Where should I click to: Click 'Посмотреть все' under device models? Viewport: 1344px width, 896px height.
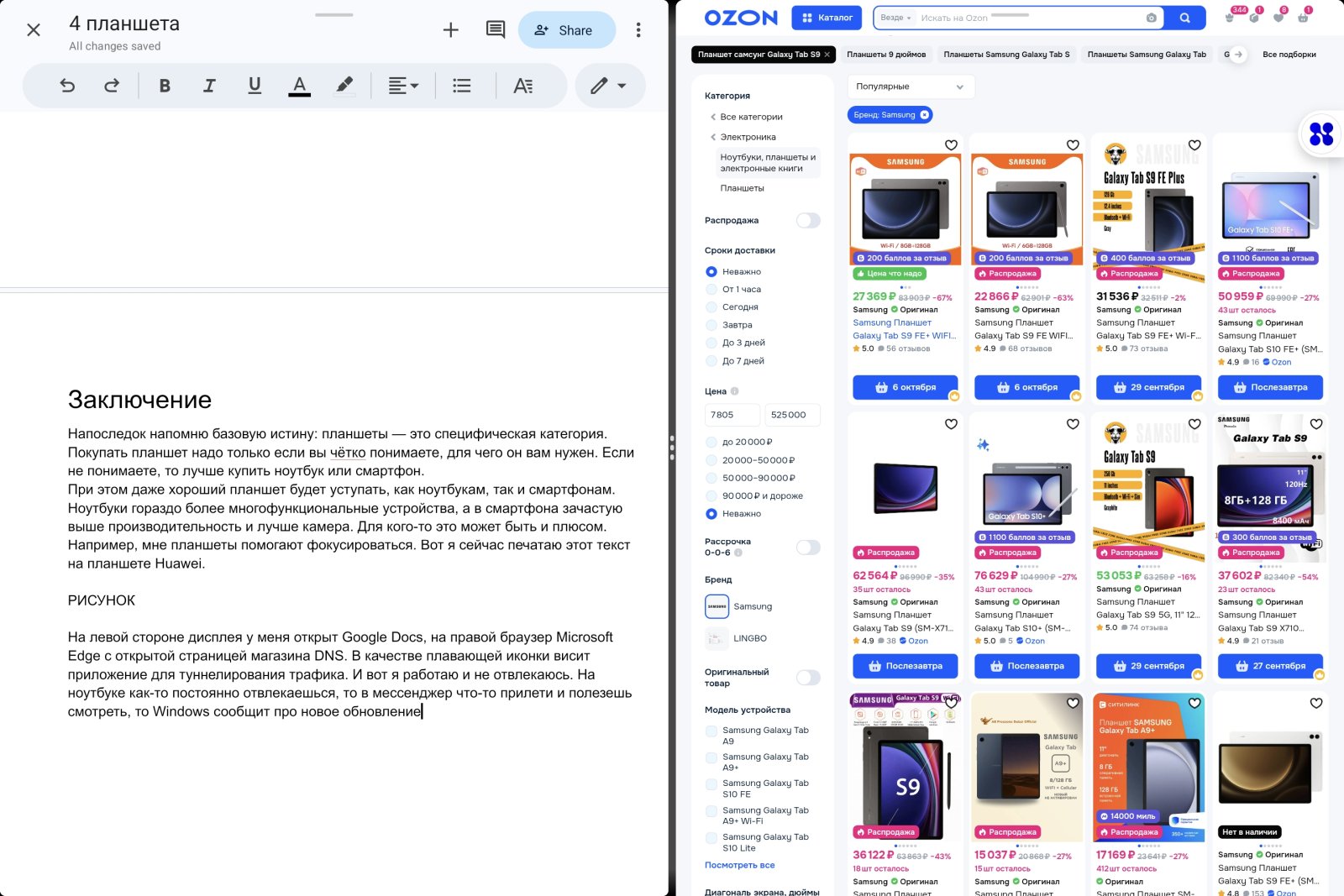pyautogui.click(x=740, y=865)
